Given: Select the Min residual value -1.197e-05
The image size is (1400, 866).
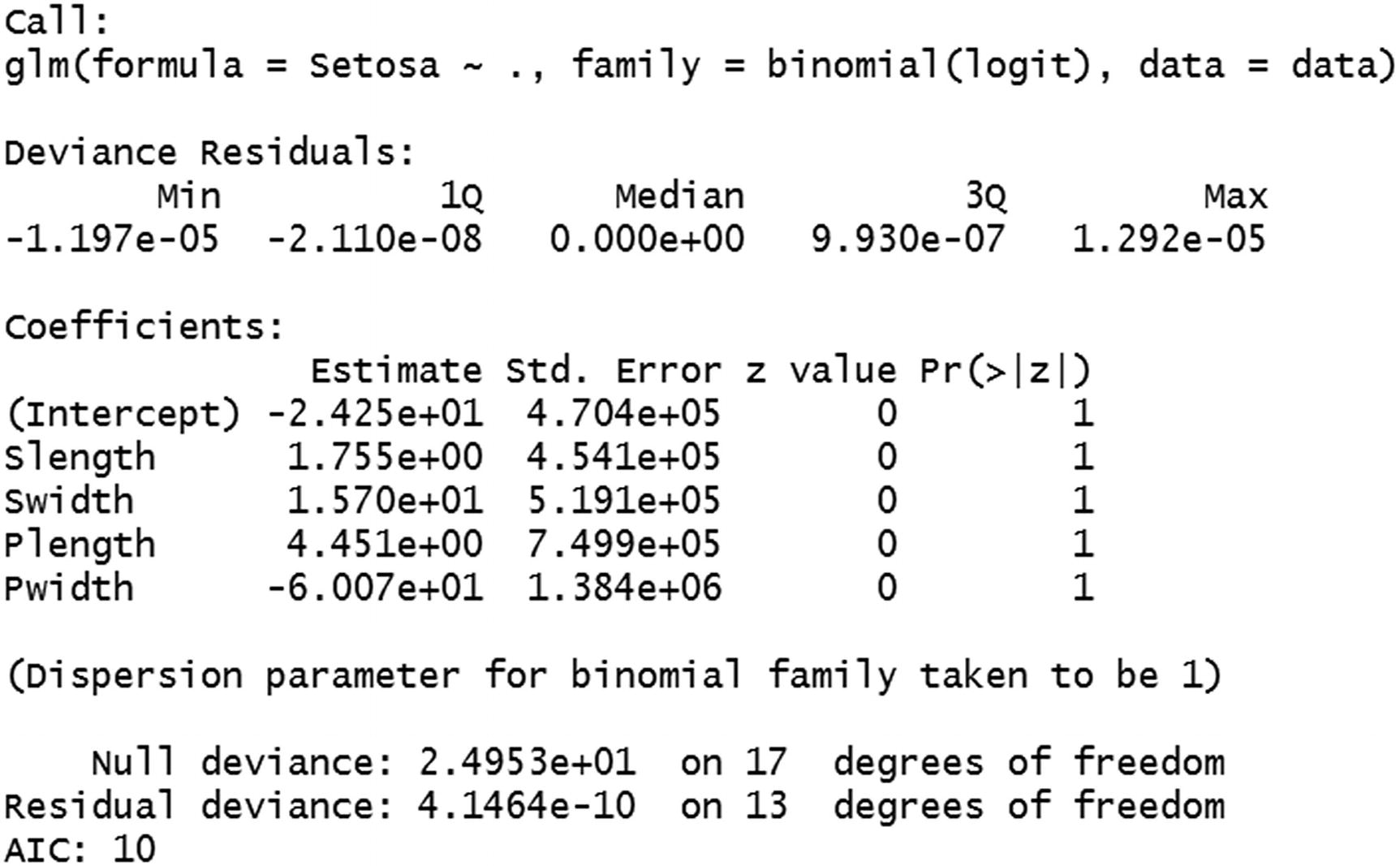Looking at the screenshot, I should click(112, 239).
